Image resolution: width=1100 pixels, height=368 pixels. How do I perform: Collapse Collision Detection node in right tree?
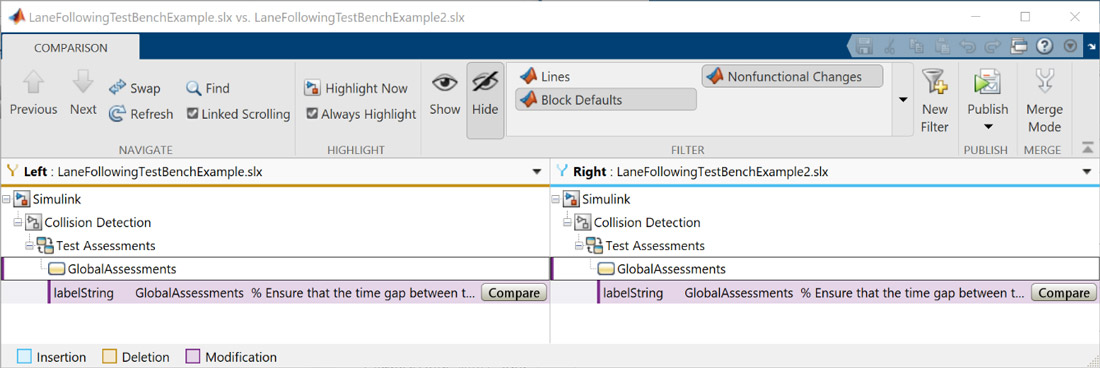click(567, 222)
